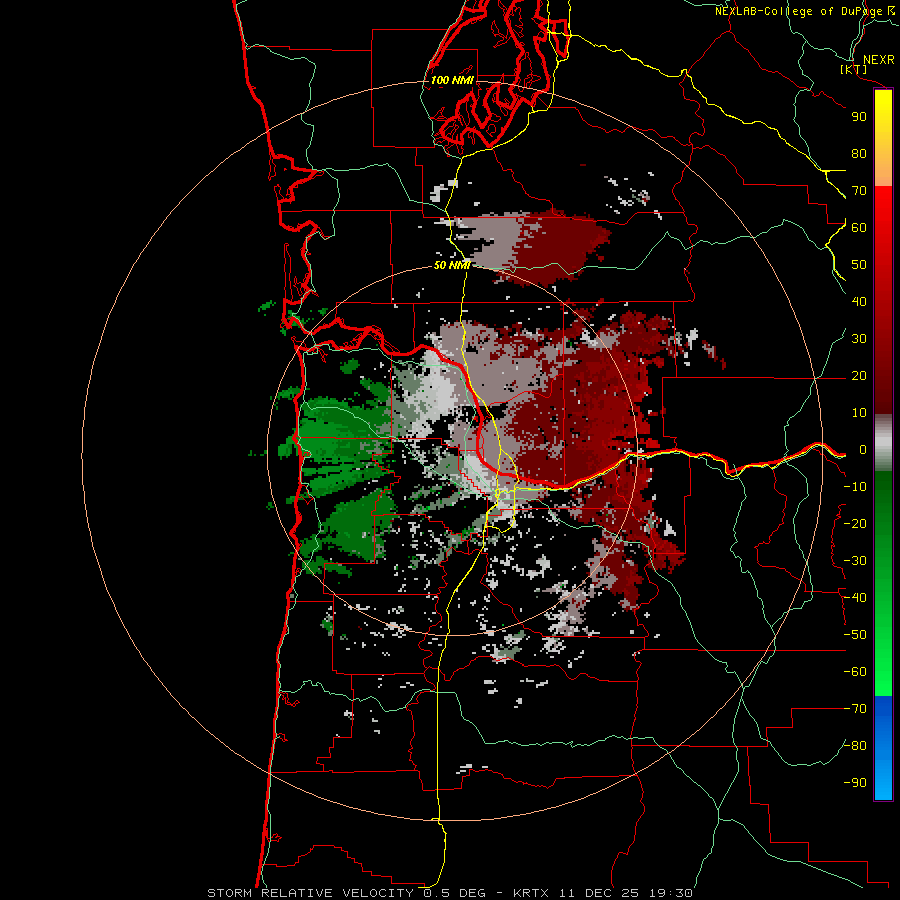Screen dimensions: 900x900
Task: Click the 40 value on the velocity scale
Action: pyautogui.click(x=859, y=302)
